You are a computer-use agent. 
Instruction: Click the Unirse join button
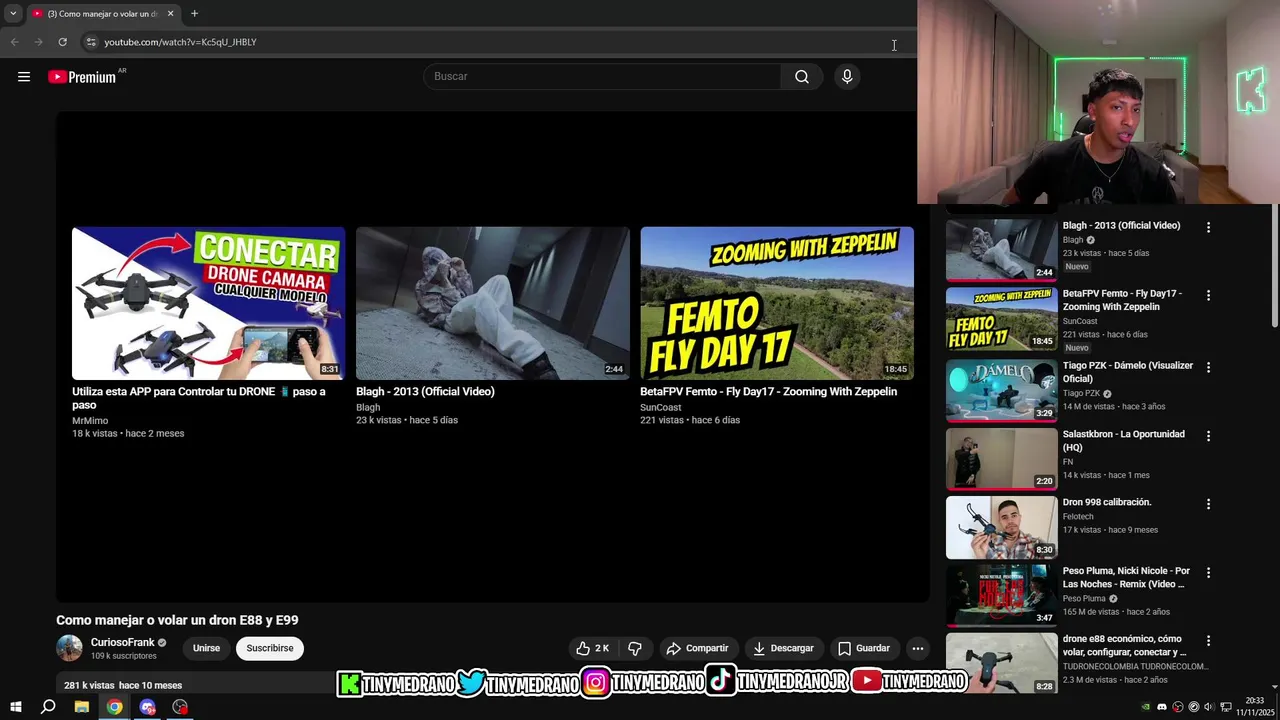coord(206,648)
